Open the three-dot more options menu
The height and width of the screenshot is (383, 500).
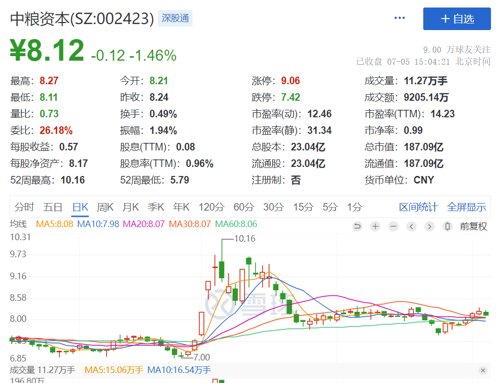tap(399, 18)
